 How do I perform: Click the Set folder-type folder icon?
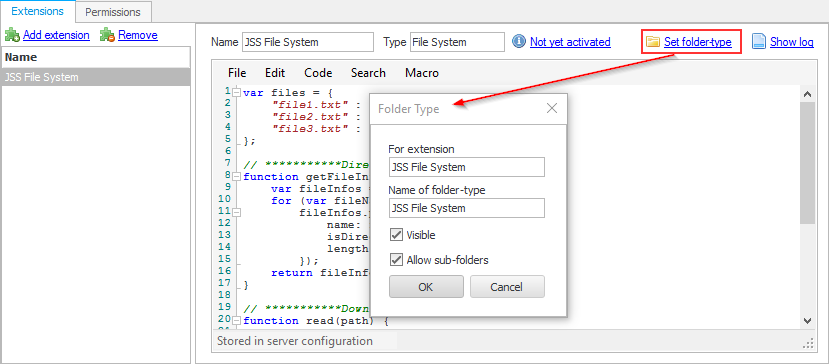(x=654, y=42)
